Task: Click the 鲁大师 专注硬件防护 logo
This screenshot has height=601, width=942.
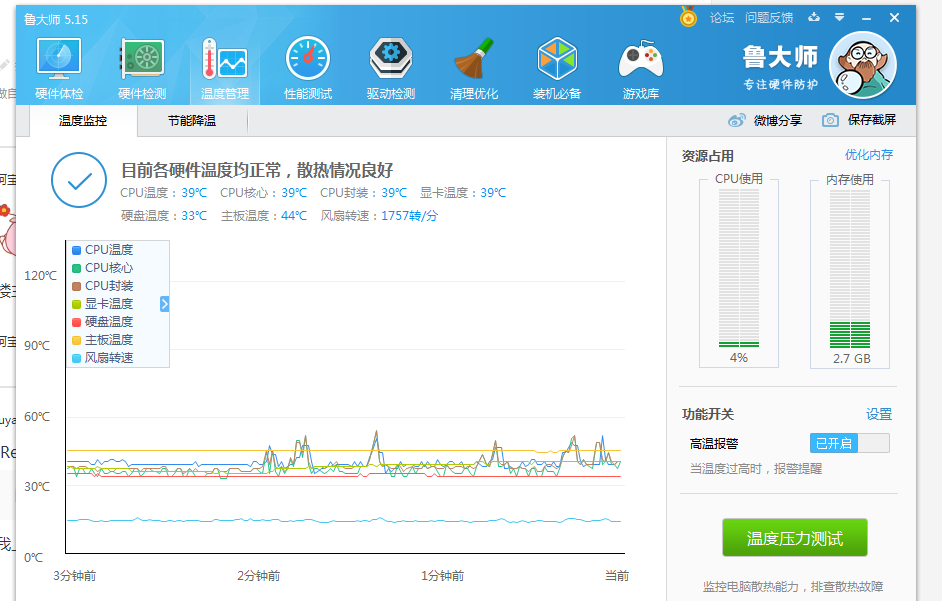Action: [x=780, y=67]
